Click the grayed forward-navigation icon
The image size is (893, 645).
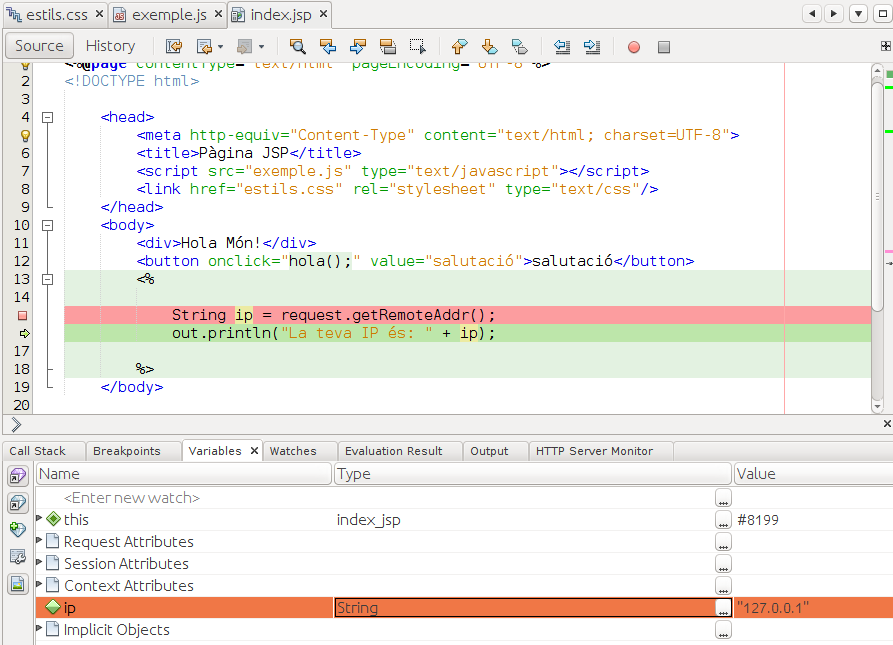click(x=244, y=47)
